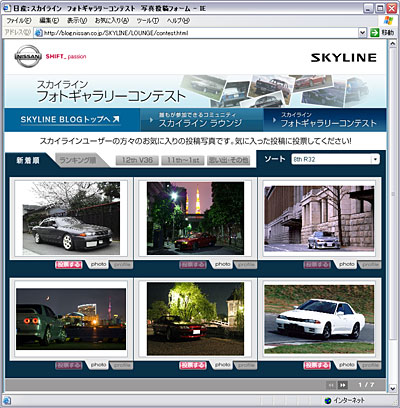Image resolution: width=400 pixels, height=408 pixels.
Task: Open the ツール menu
Action: point(148,21)
